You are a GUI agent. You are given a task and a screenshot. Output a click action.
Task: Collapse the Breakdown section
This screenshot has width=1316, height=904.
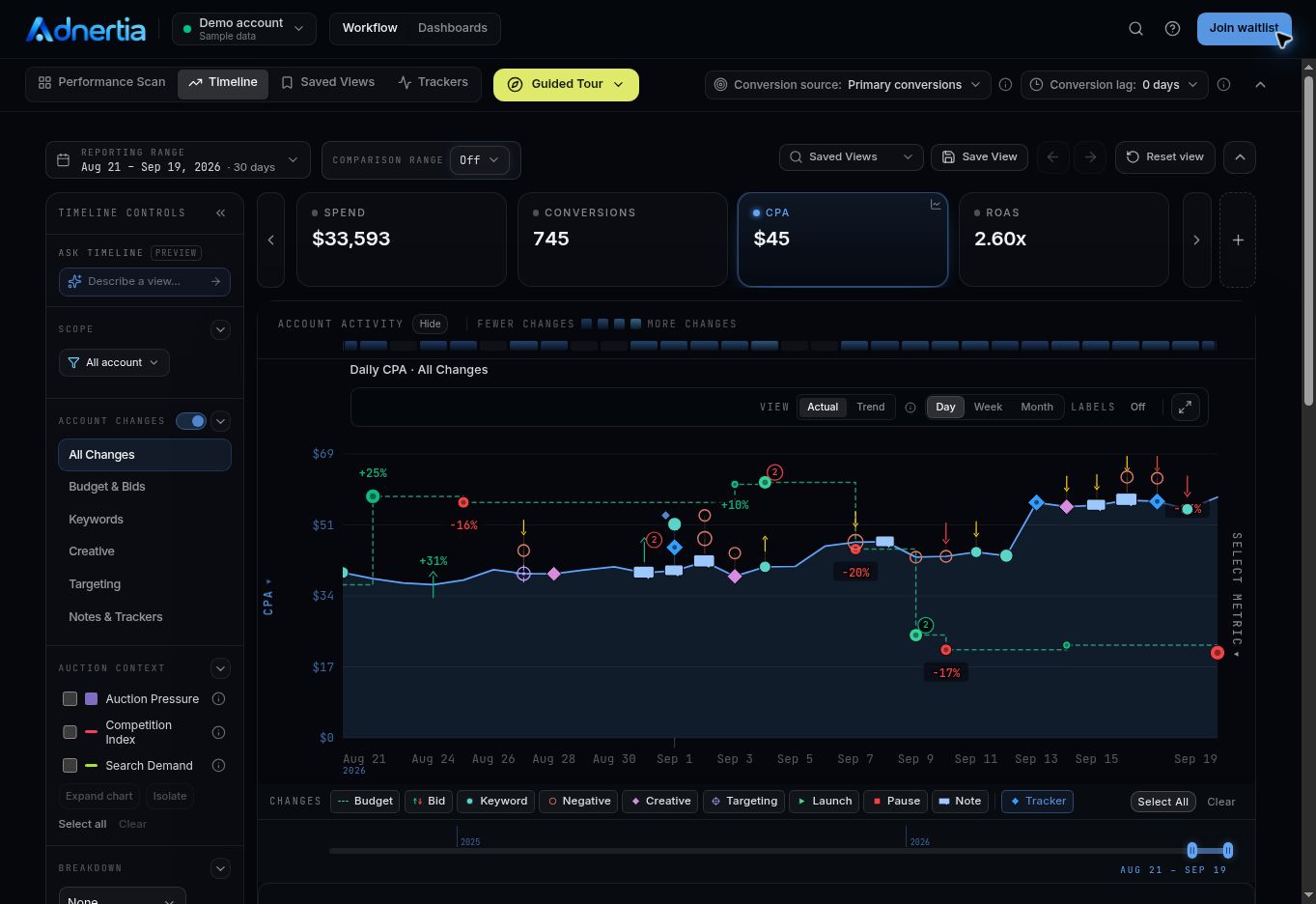(x=220, y=868)
